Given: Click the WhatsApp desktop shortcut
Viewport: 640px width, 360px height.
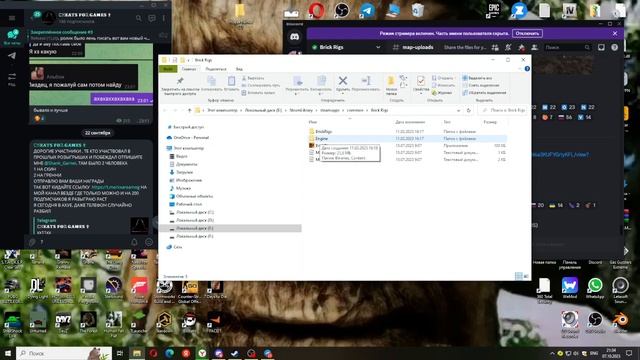Looking at the screenshot, I should coord(595,288).
